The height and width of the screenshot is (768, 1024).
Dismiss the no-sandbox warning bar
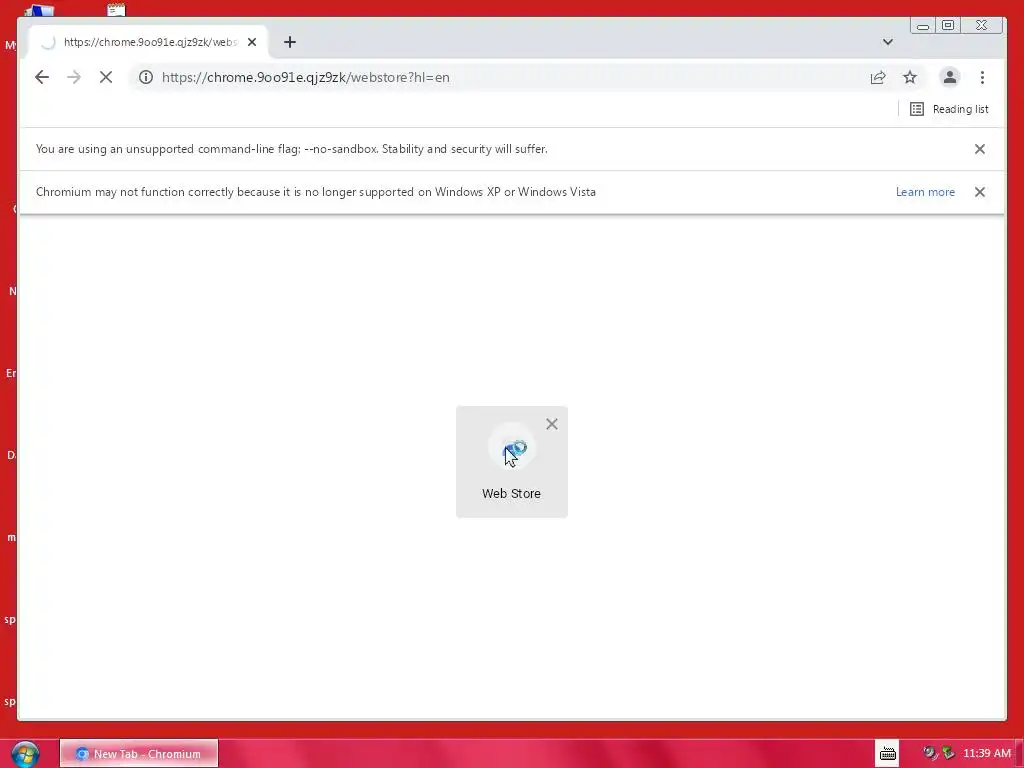(980, 149)
